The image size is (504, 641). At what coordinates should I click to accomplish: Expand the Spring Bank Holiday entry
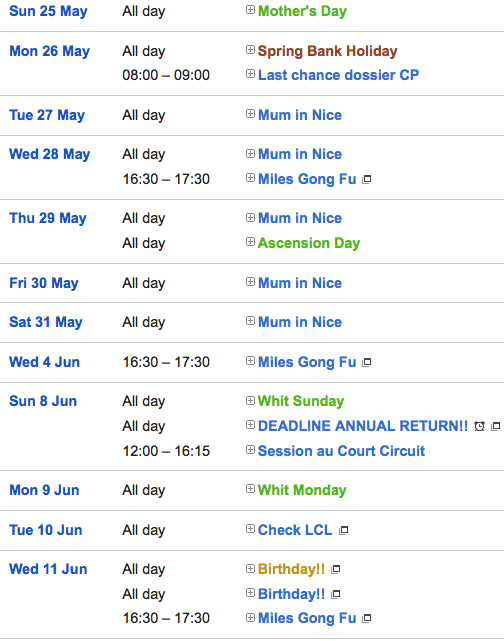click(250, 50)
